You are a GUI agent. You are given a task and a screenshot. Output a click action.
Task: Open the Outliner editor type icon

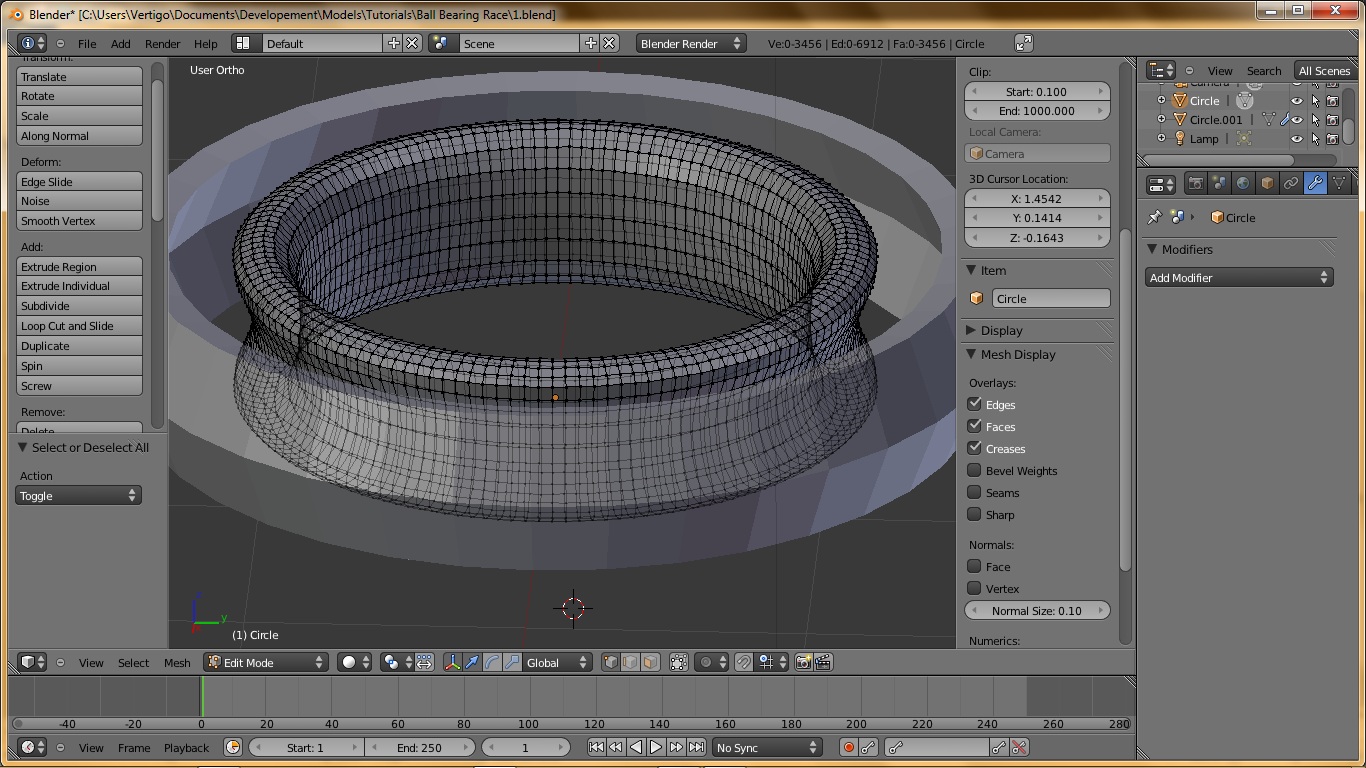[1161, 70]
